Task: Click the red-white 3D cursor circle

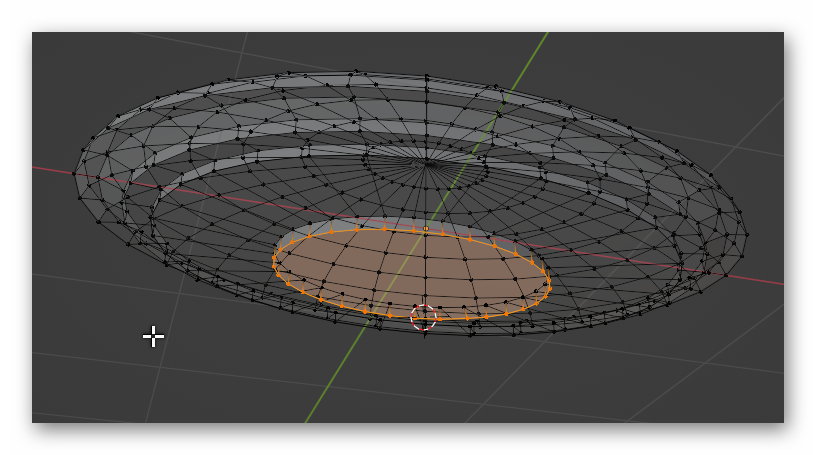Action: point(424,317)
